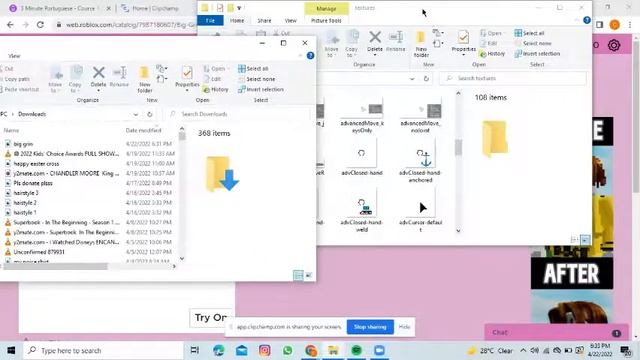Image resolution: width=640 pixels, height=360 pixels.
Task: Click the Try On button on Roblox page
Action: [x=211, y=318]
